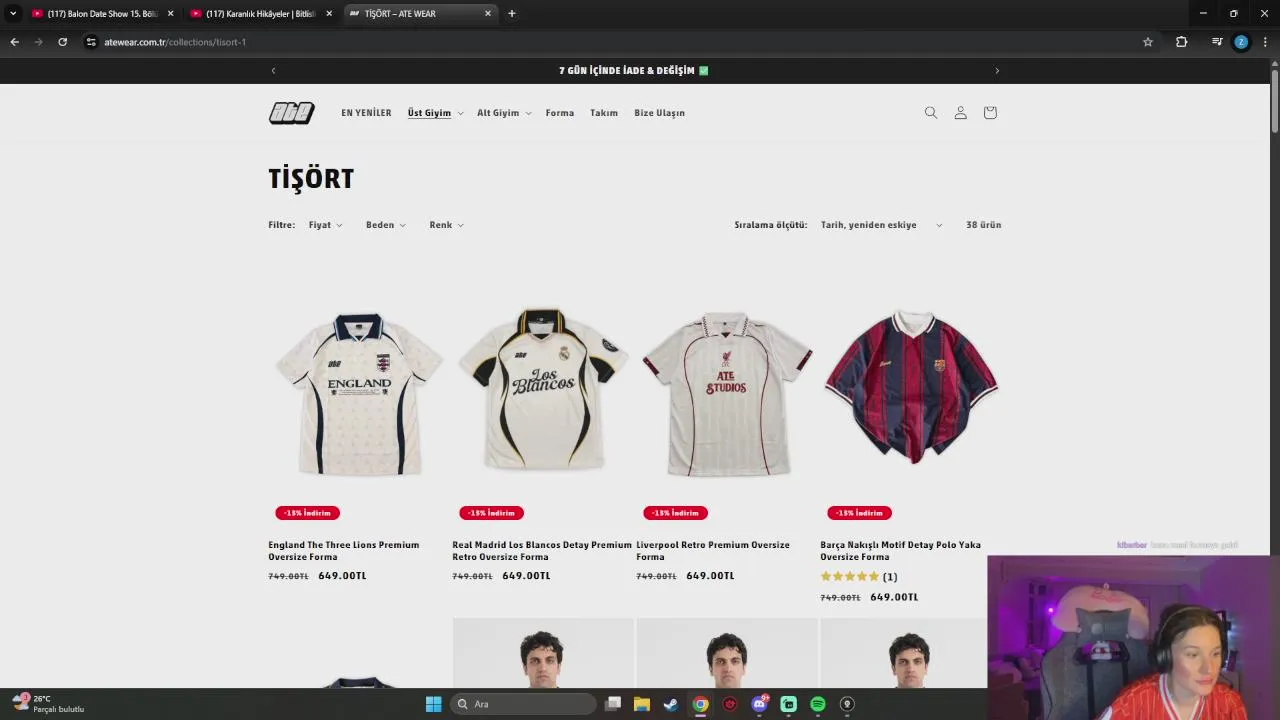
Task: Click the Los Blancos jersey image
Action: (x=543, y=390)
